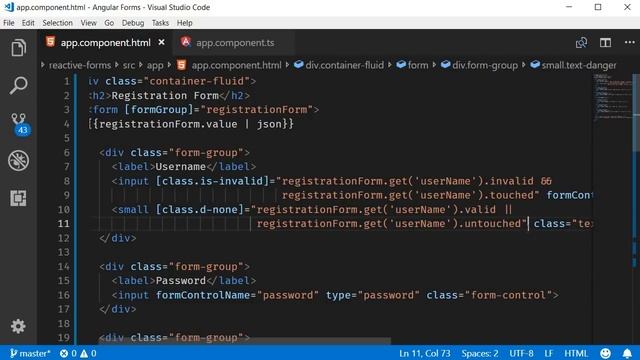Screen dimensions: 640x360
Task: Click '[formGroup]' on line 3
Action: click(x=159, y=110)
